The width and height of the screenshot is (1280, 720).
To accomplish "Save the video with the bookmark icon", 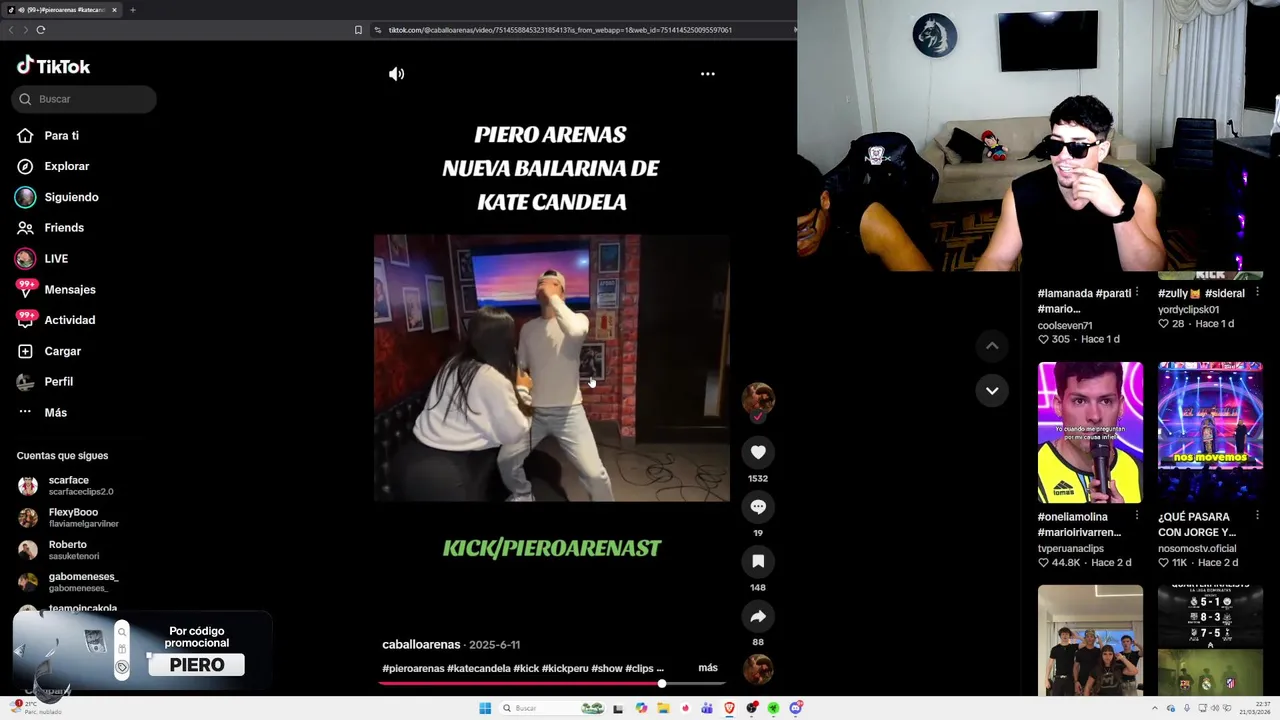I will pyautogui.click(x=758, y=561).
